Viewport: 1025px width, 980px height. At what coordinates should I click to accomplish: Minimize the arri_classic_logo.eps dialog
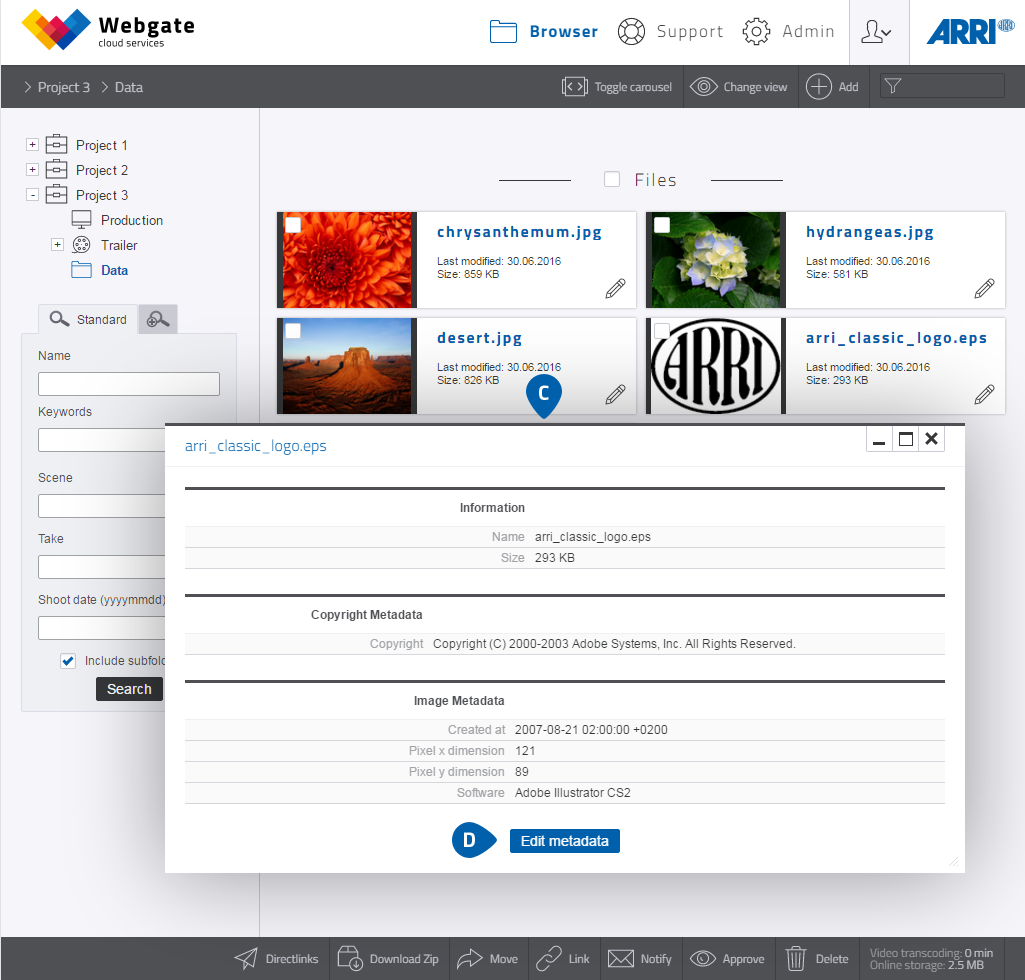pos(879,439)
